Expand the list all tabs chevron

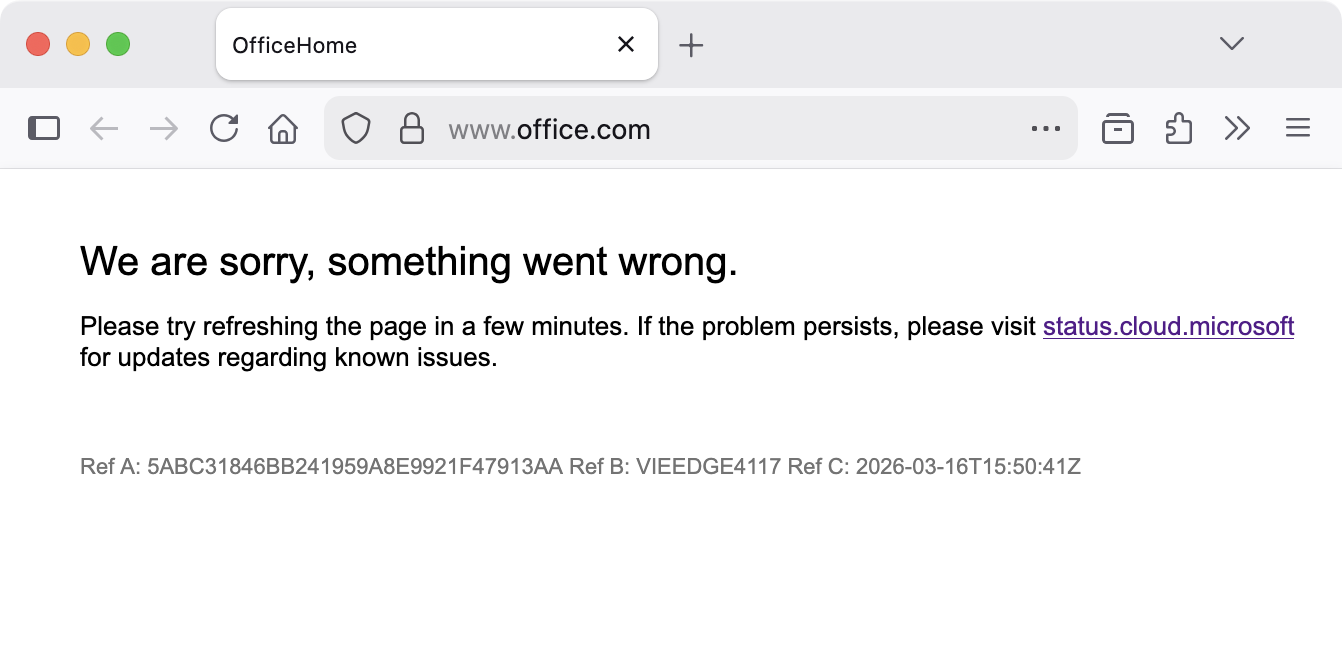pos(1230,44)
